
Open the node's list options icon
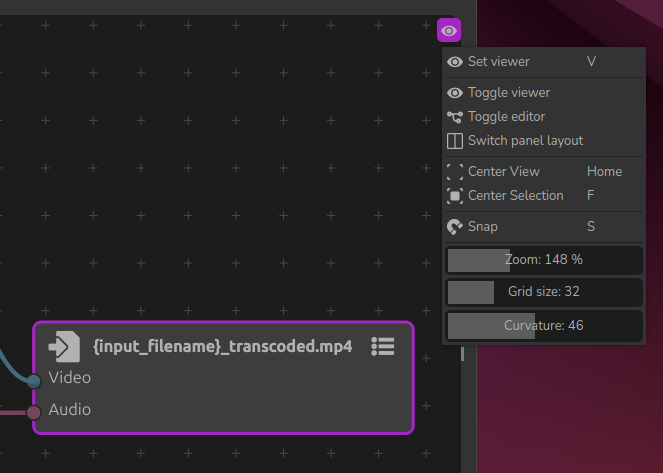click(x=382, y=346)
